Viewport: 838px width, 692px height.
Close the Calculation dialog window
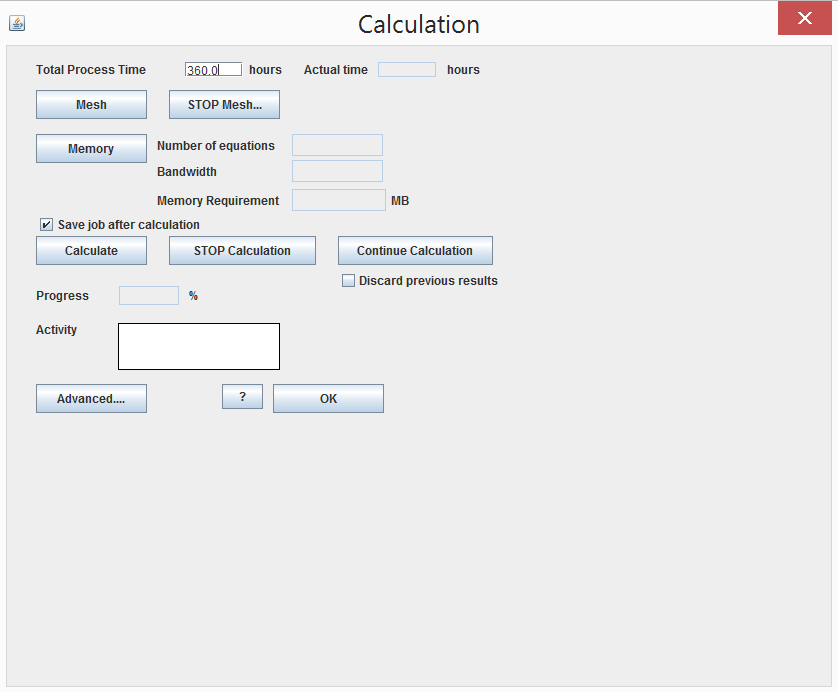pos(804,18)
